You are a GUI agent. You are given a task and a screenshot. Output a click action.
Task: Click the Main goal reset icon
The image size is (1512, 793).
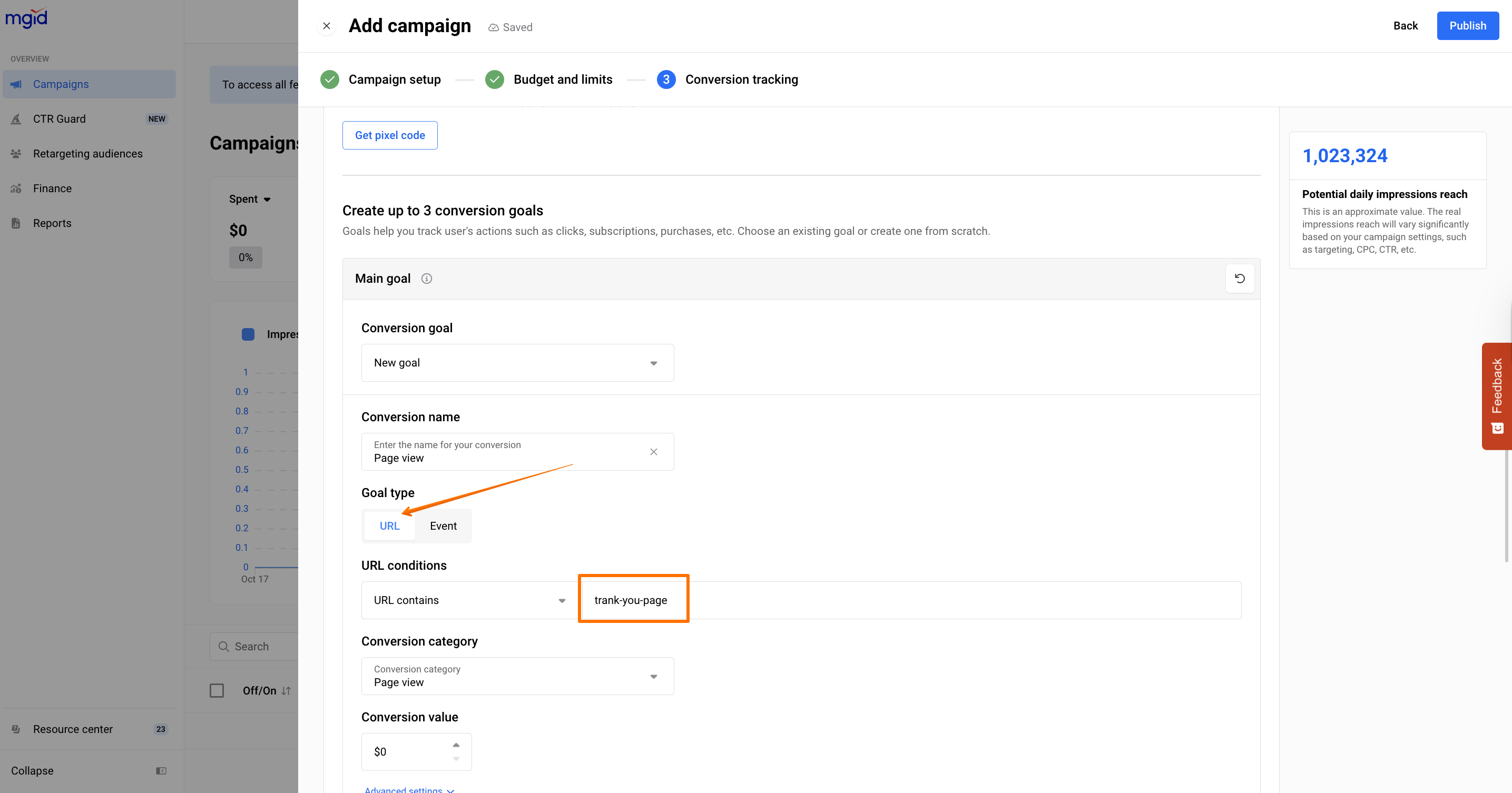click(1239, 279)
